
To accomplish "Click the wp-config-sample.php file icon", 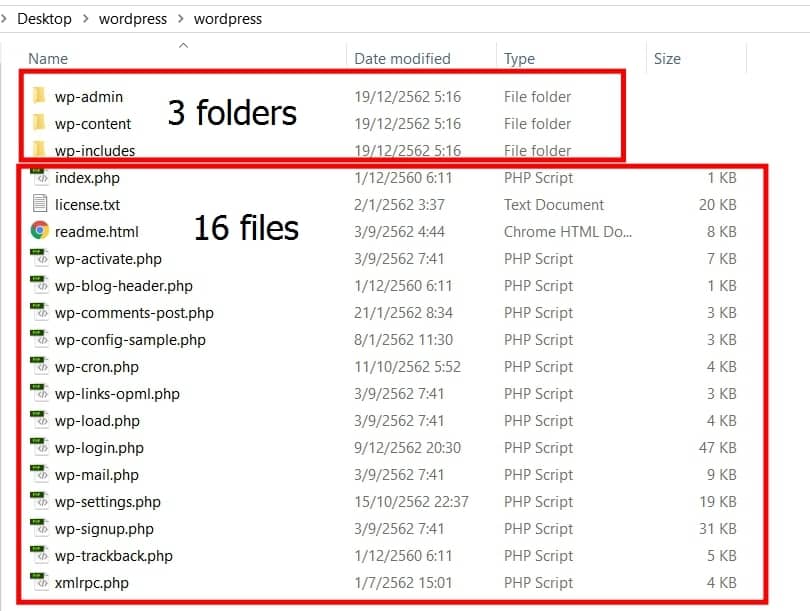I will pos(39,338).
